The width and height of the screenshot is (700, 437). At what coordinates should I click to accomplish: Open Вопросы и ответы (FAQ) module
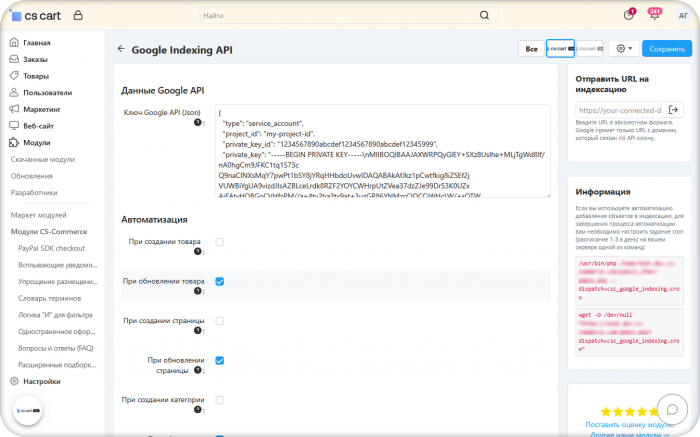point(56,348)
